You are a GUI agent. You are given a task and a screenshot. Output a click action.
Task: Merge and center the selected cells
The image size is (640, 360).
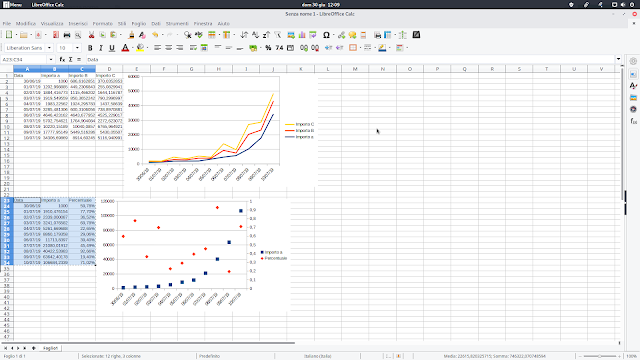204,48
